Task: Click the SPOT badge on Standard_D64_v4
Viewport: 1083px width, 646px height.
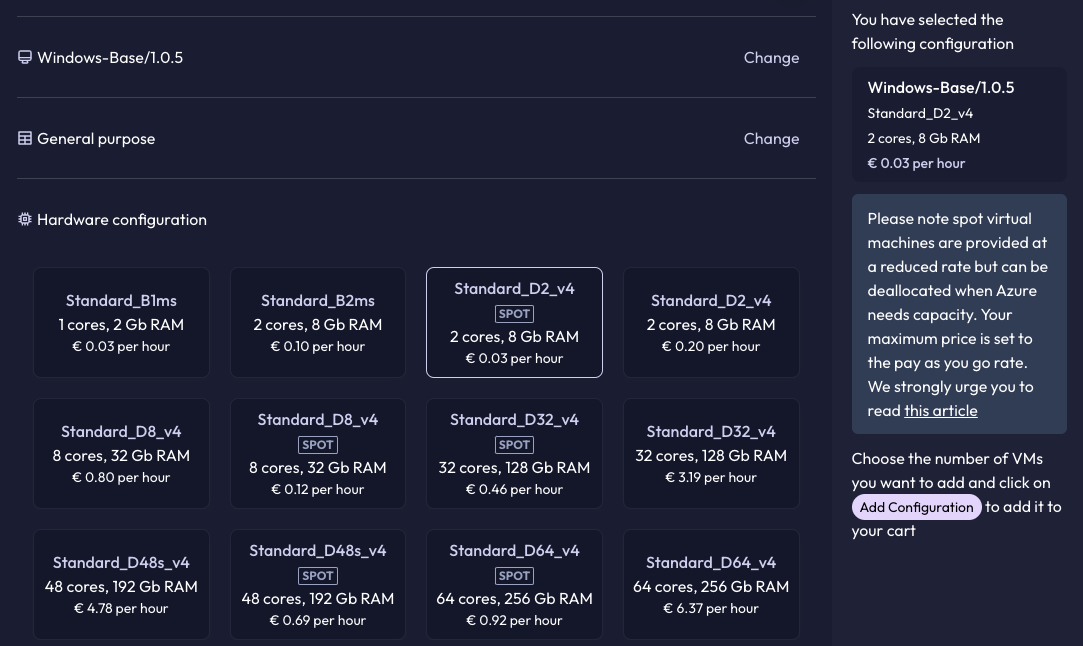Action: pyautogui.click(x=514, y=576)
